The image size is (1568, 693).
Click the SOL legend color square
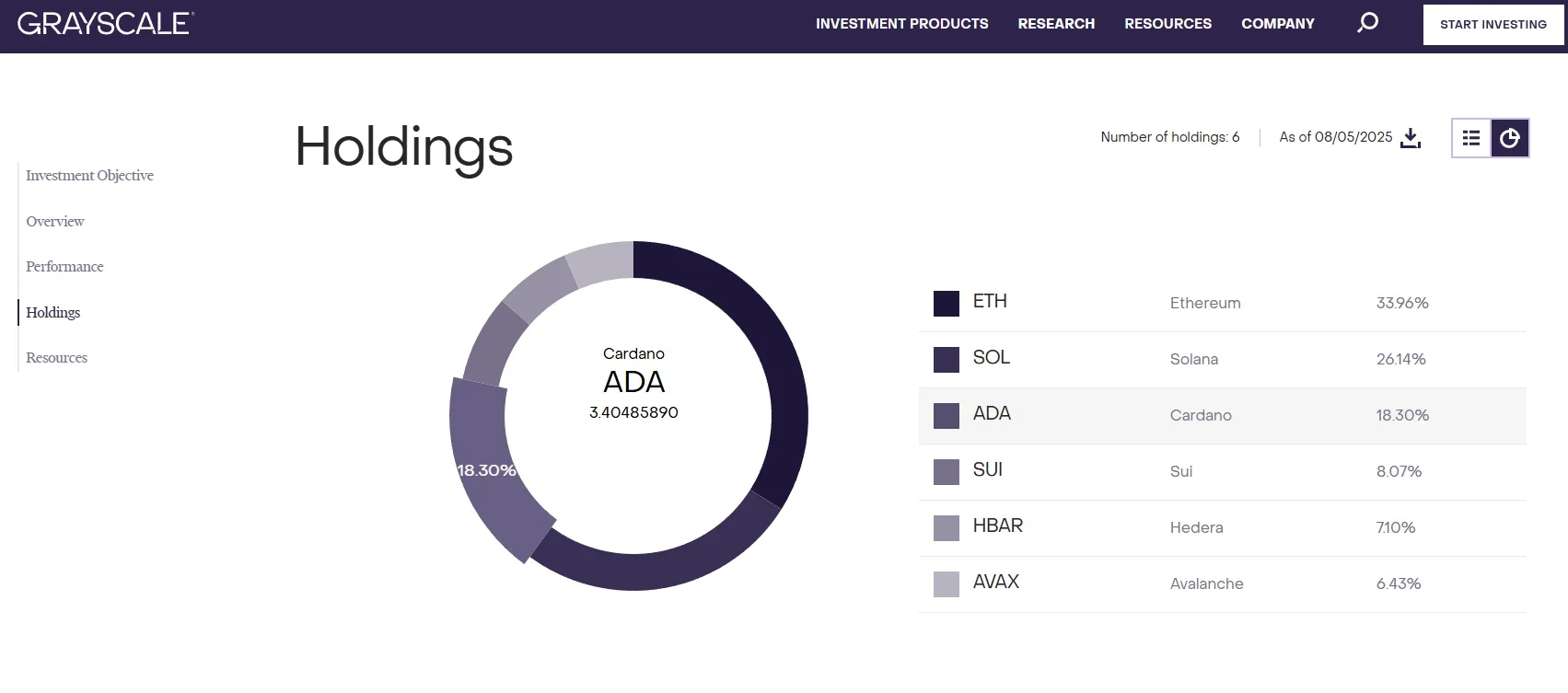(x=946, y=360)
